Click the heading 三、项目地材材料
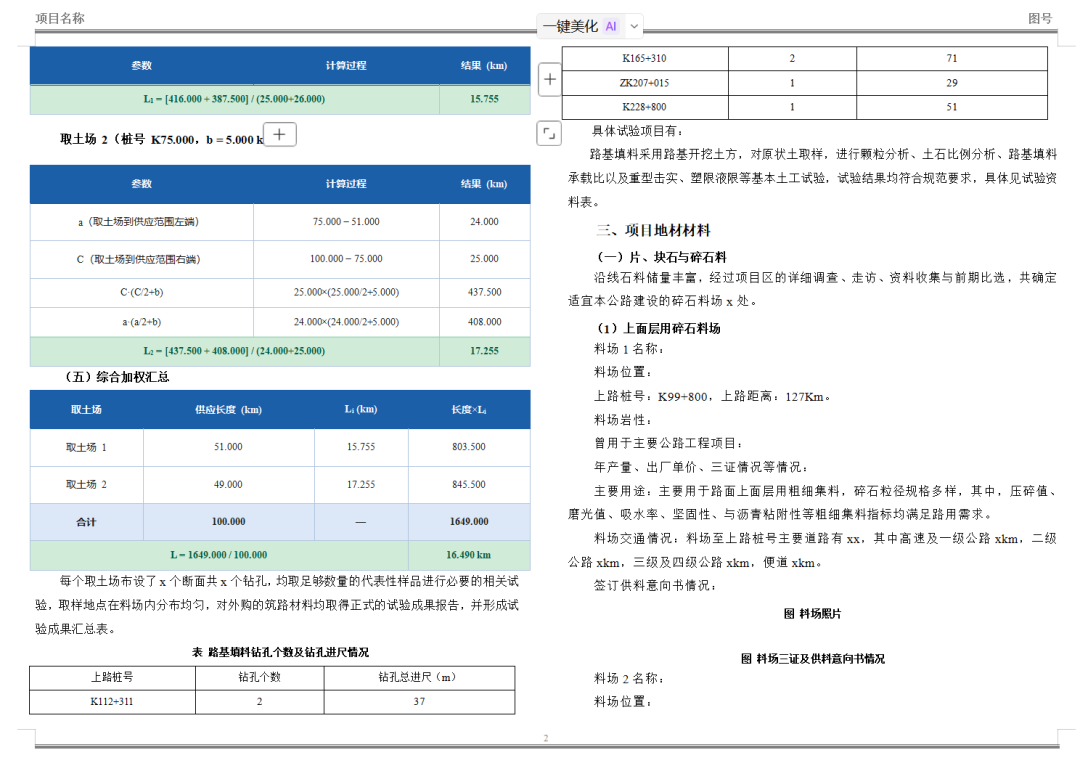The image size is (1080, 758). tap(654, 230)
